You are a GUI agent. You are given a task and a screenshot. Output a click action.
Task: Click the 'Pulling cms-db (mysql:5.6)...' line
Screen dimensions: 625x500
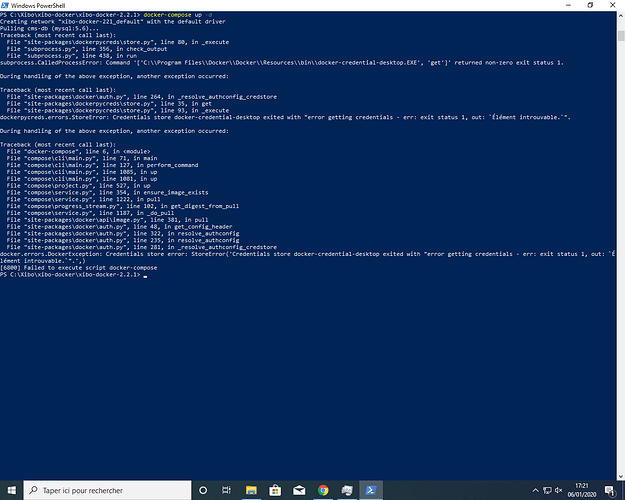49,28
